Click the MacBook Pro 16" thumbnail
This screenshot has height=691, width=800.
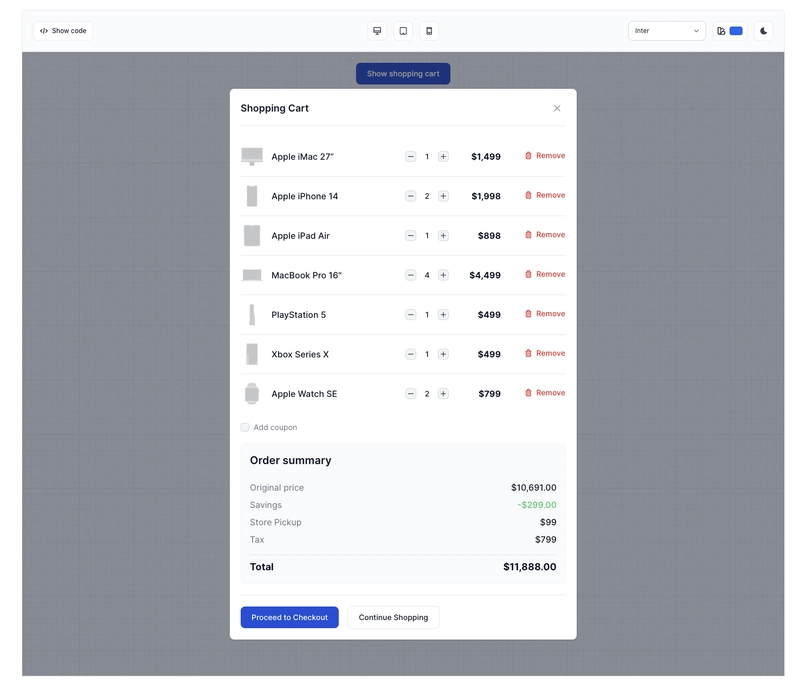[x=252, y=275]
